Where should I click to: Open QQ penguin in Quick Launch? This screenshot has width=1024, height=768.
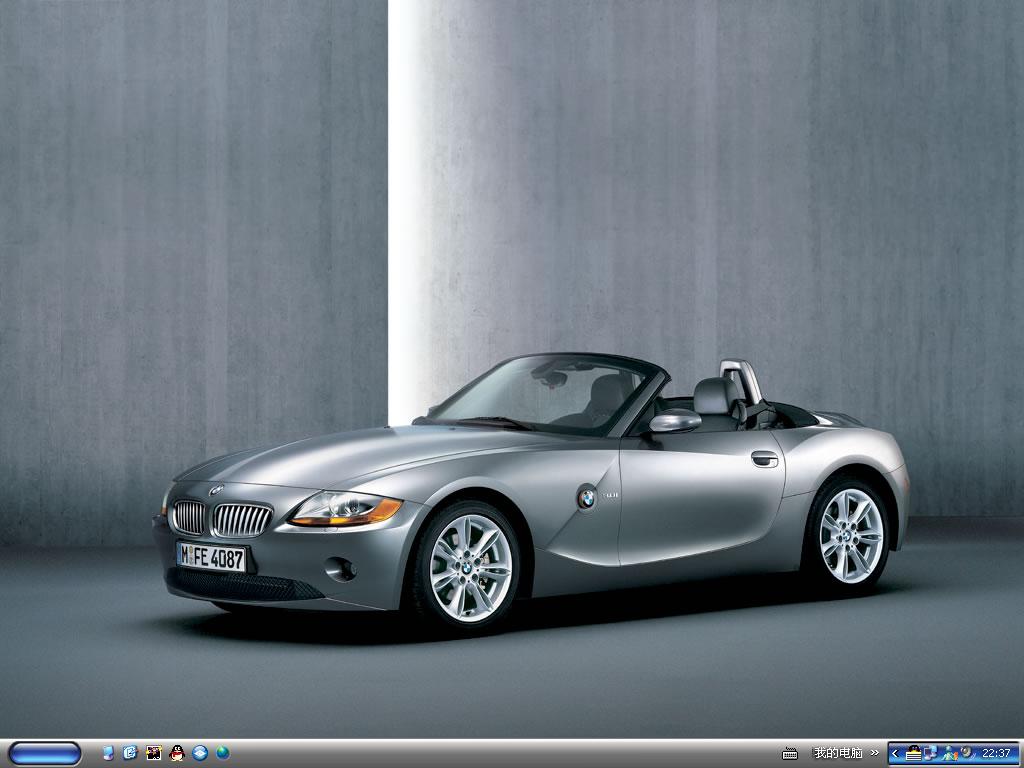(177, 753)
